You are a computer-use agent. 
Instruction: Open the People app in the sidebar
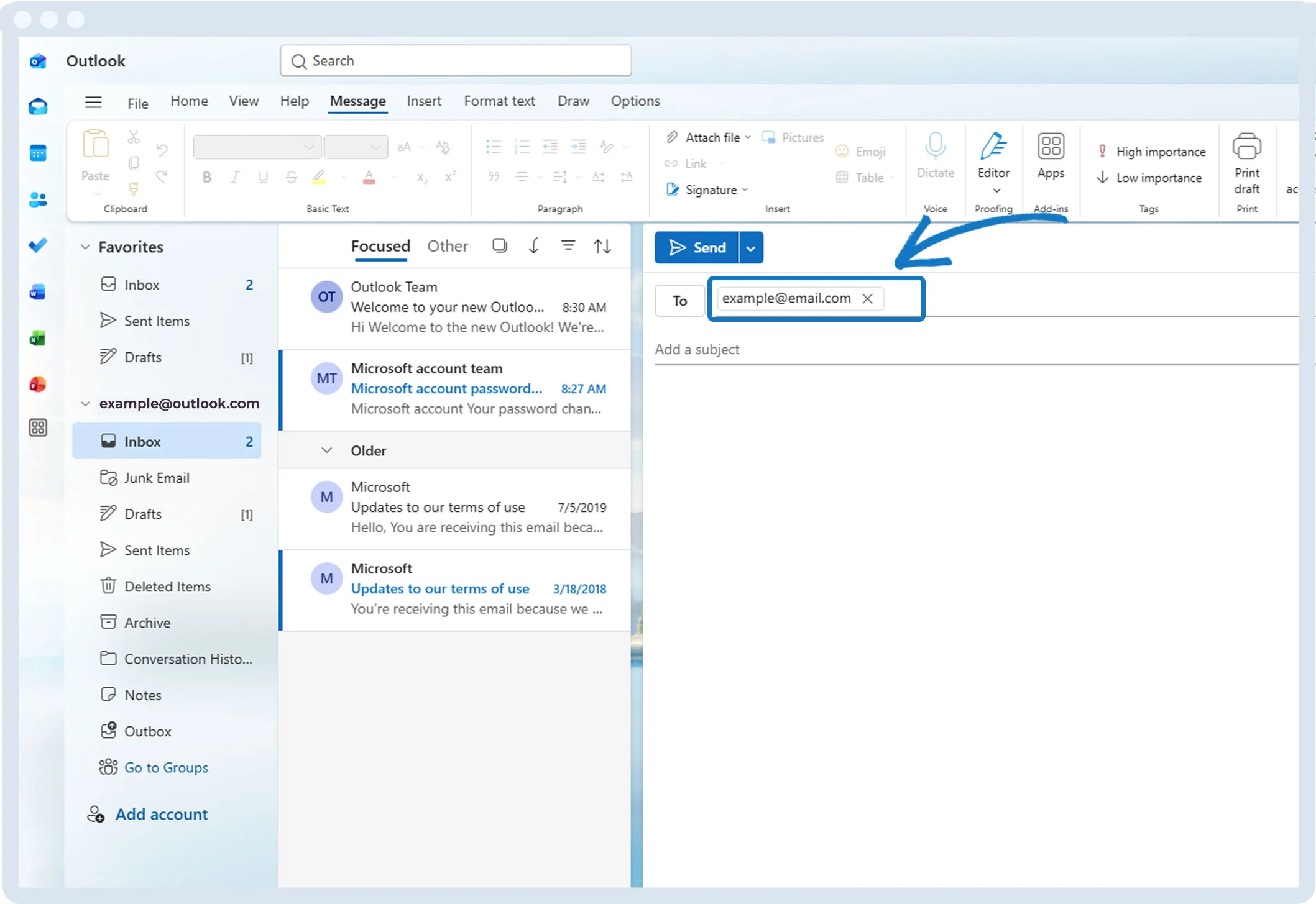point(38,199)
